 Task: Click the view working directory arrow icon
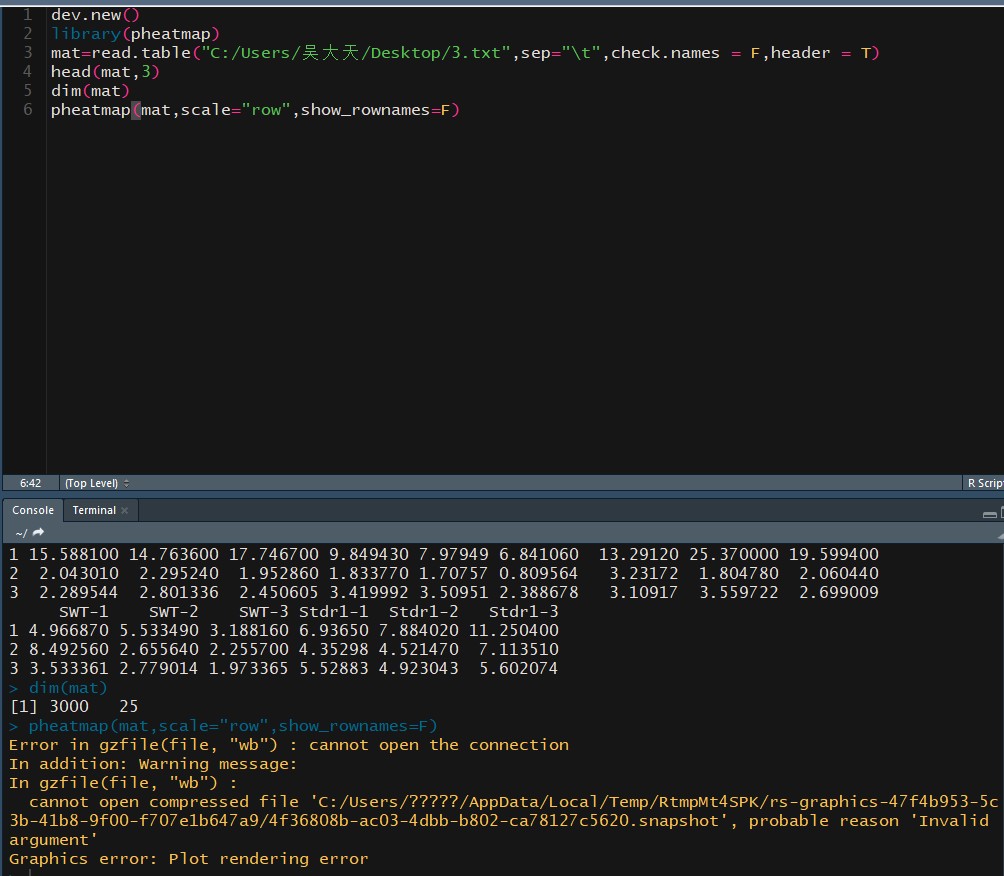(x=39, y=533)
